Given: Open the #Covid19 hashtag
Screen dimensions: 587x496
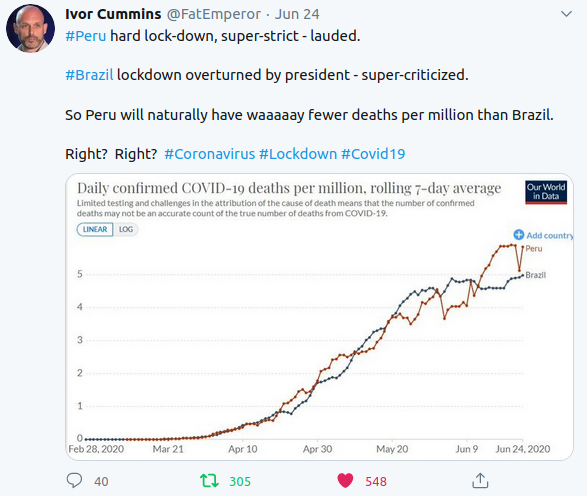Looking at the screenshot, I should coord(373,154).
